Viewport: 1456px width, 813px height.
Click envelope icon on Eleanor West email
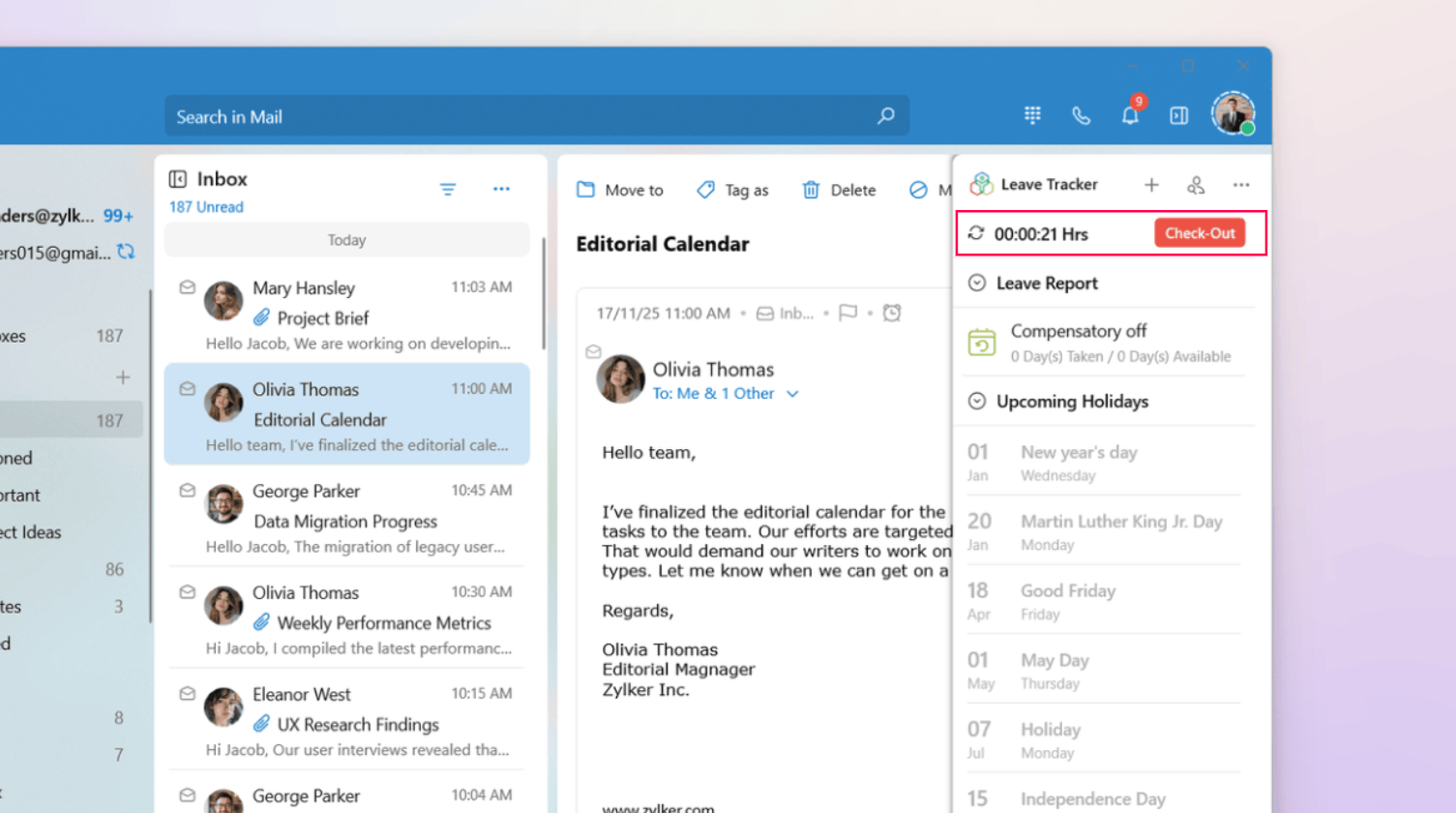point(188,694)
